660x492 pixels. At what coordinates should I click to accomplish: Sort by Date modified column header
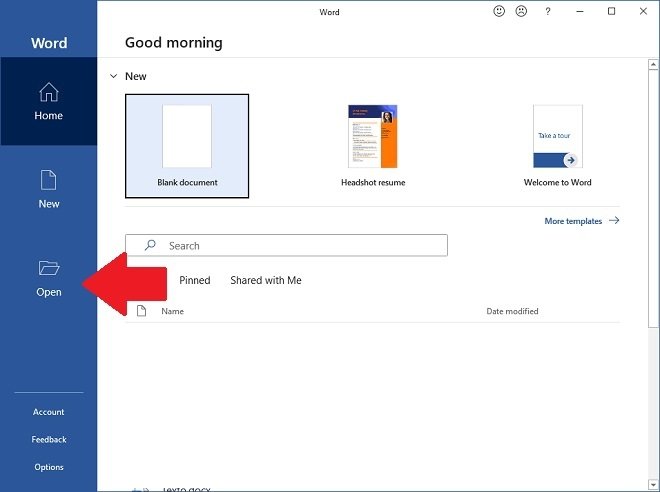pos(512,311)
